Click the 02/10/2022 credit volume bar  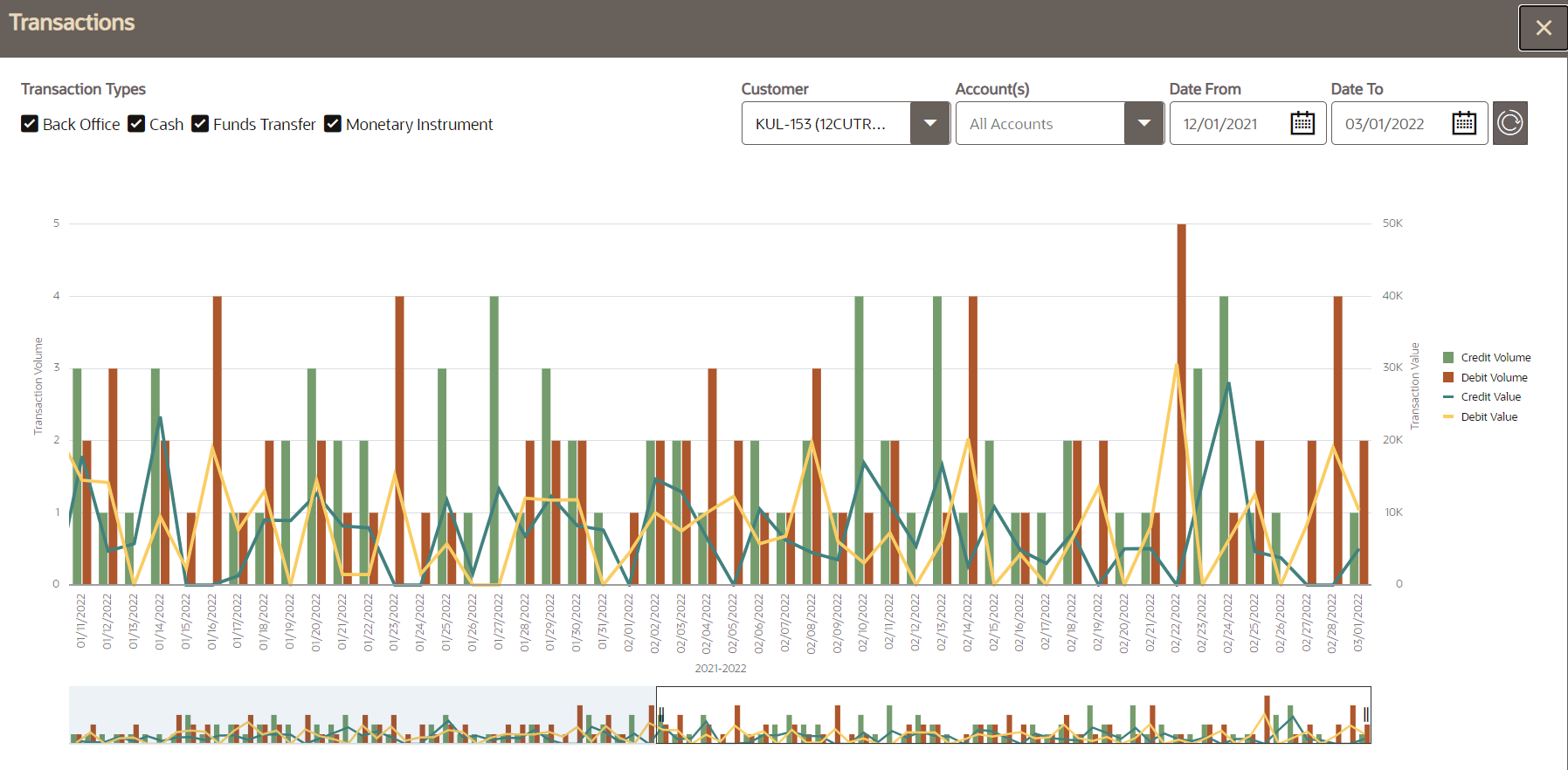click(859, 440)
